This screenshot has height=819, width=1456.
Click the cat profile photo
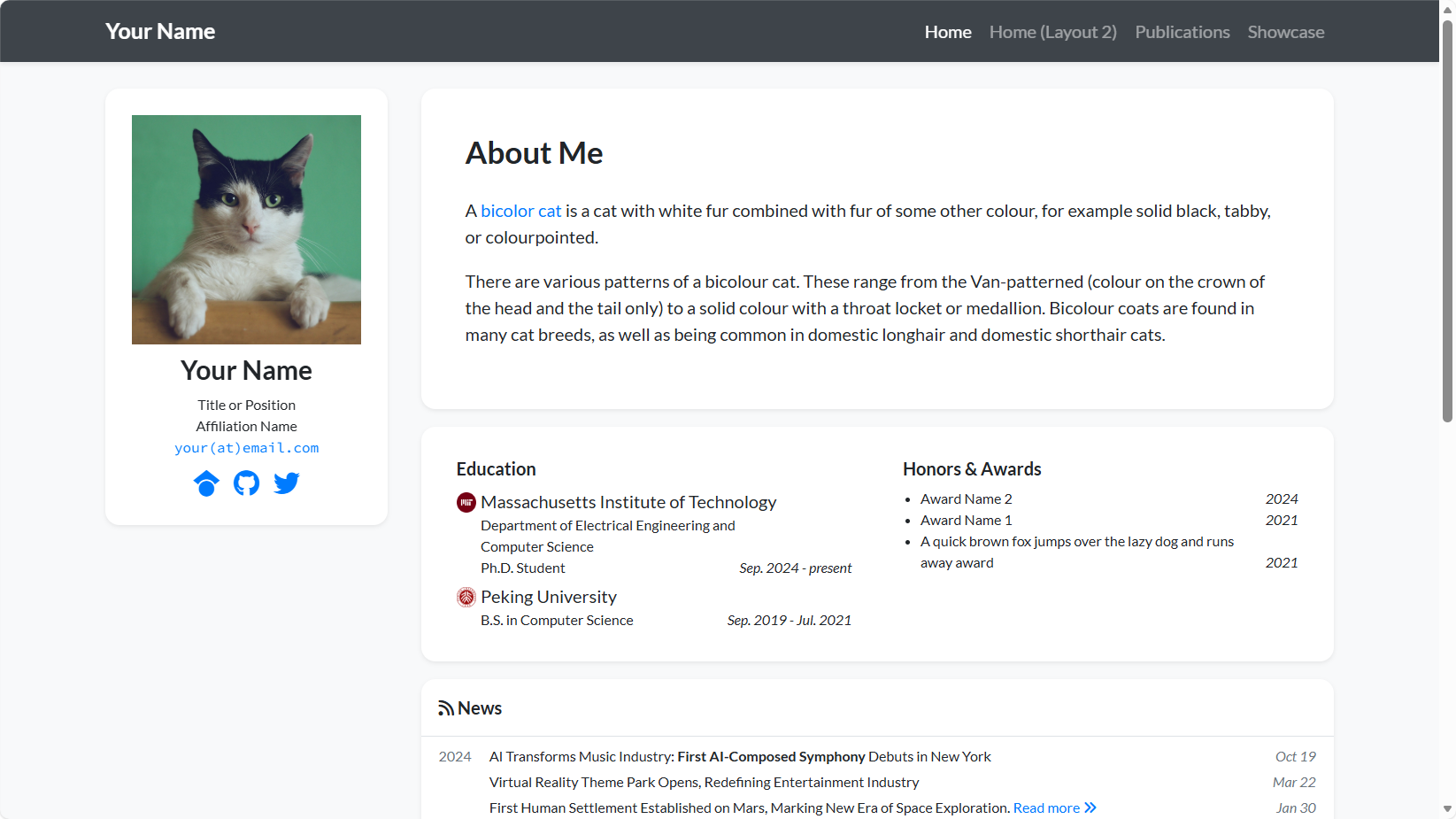click(246, 229)
